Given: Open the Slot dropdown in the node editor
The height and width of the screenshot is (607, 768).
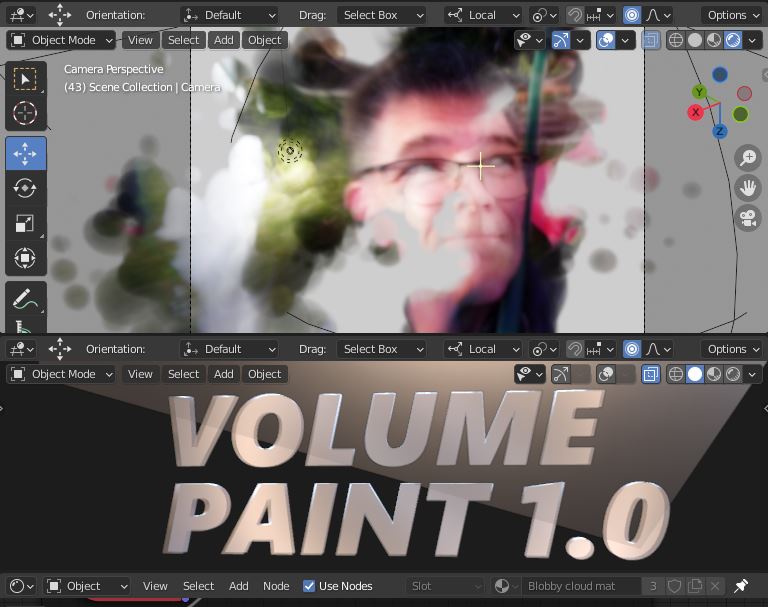Looking at the screenshot, I should (x=445, y=586).
